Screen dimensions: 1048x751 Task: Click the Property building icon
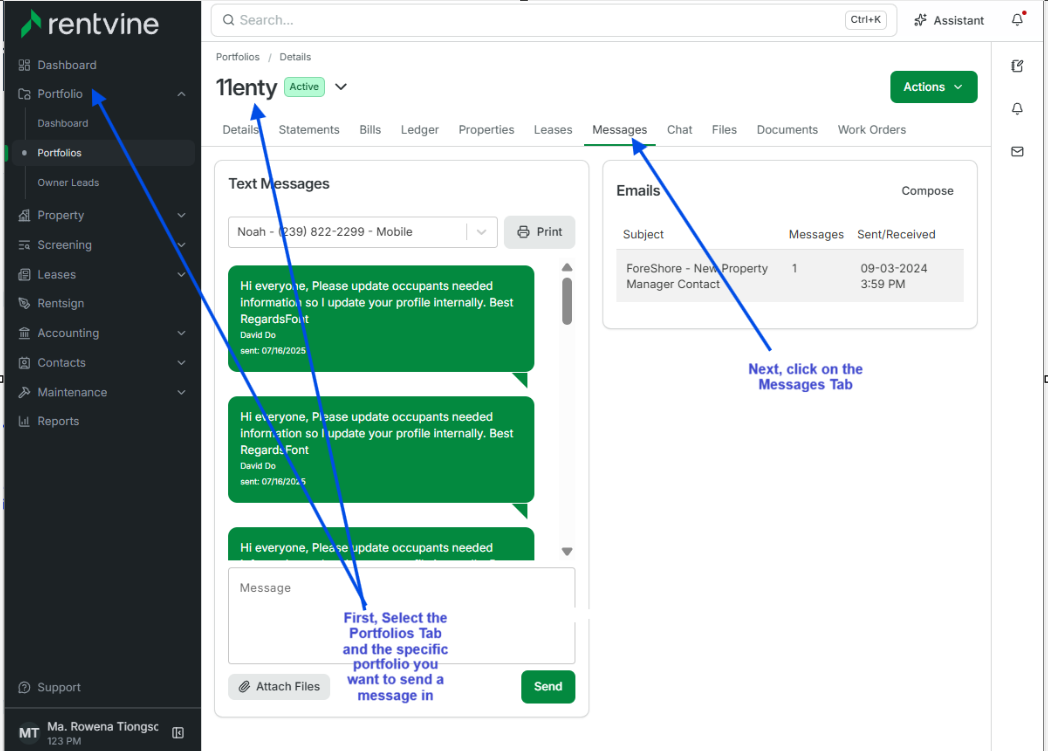(x=25, y=215)
